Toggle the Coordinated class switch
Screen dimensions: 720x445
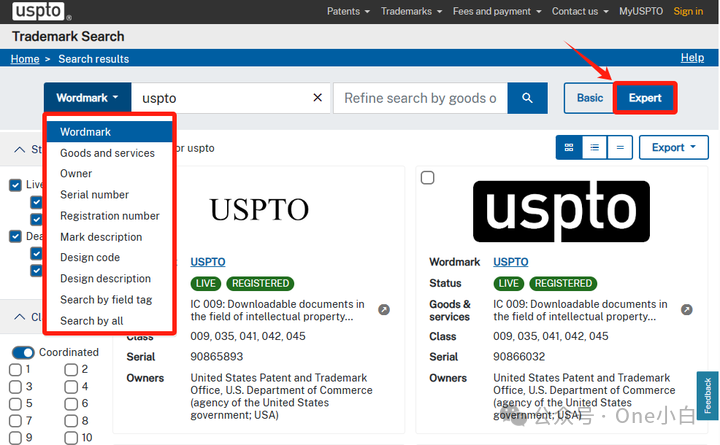tap(23, 352)
